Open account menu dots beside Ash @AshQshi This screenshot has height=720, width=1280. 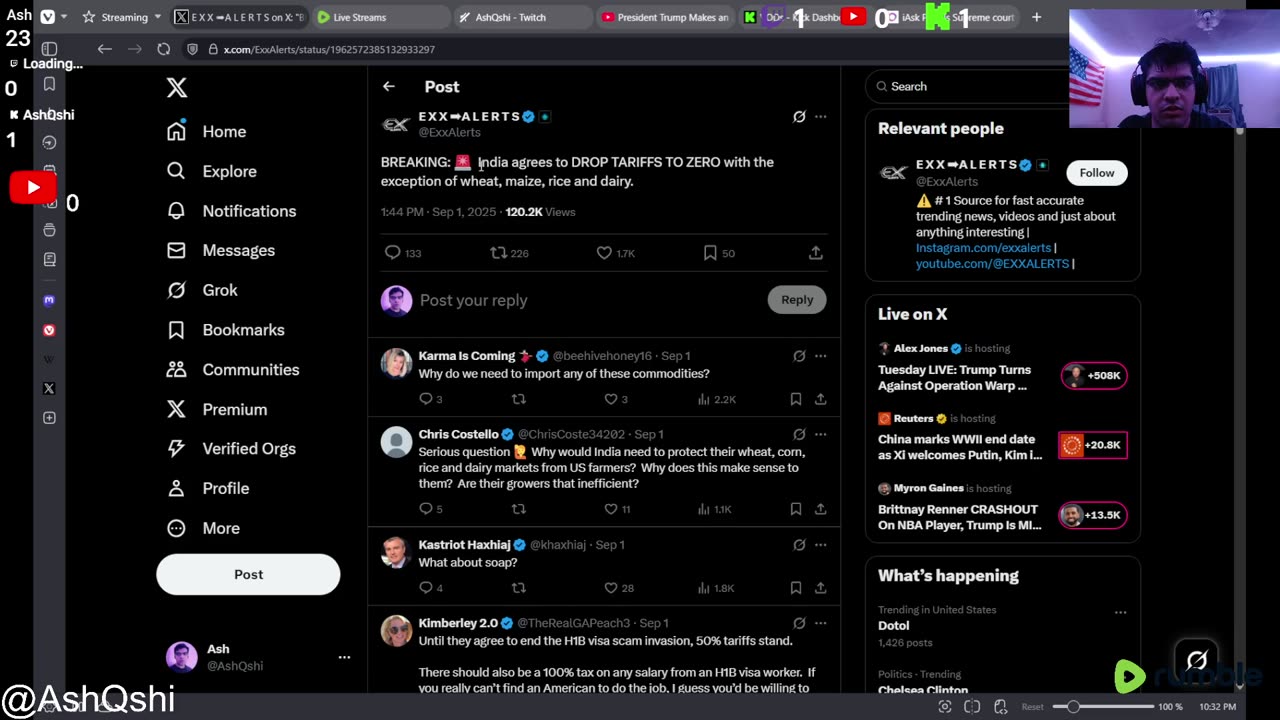point(344,657)
